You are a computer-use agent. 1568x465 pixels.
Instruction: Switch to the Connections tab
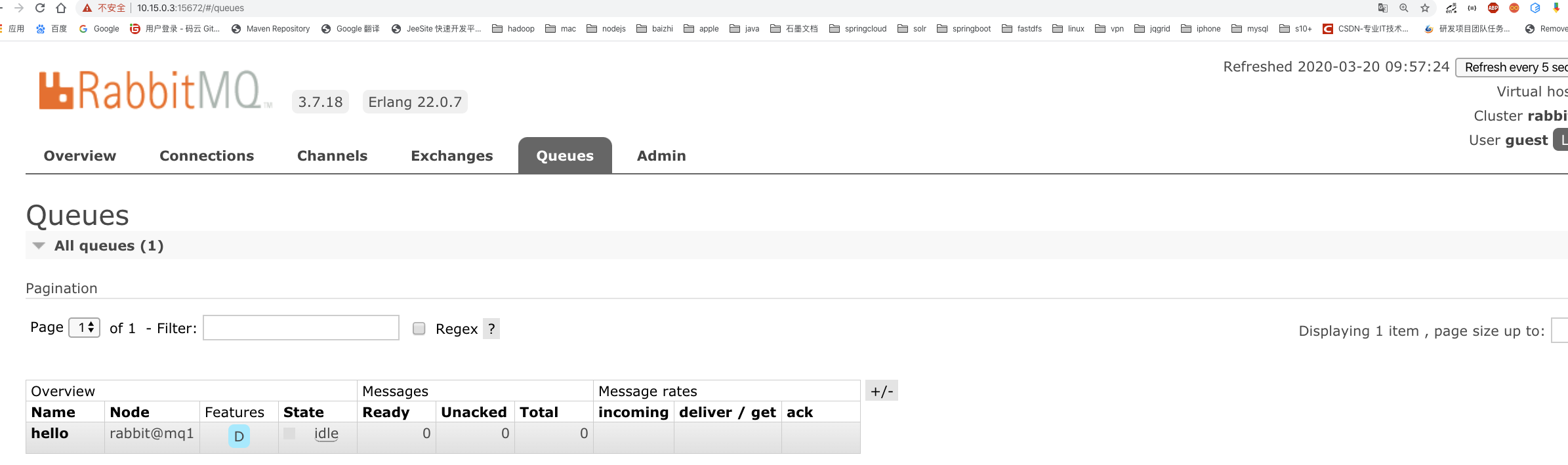(207, 156)
